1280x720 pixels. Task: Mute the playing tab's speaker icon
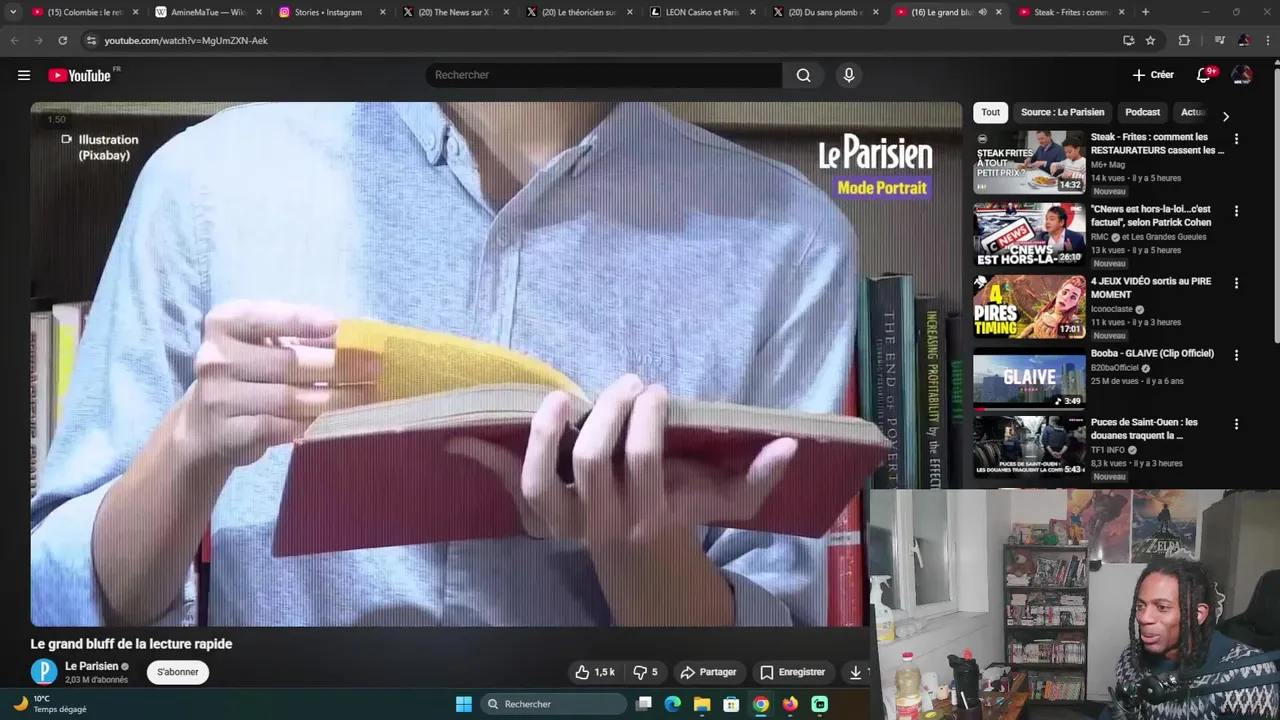tap(982, 12)
